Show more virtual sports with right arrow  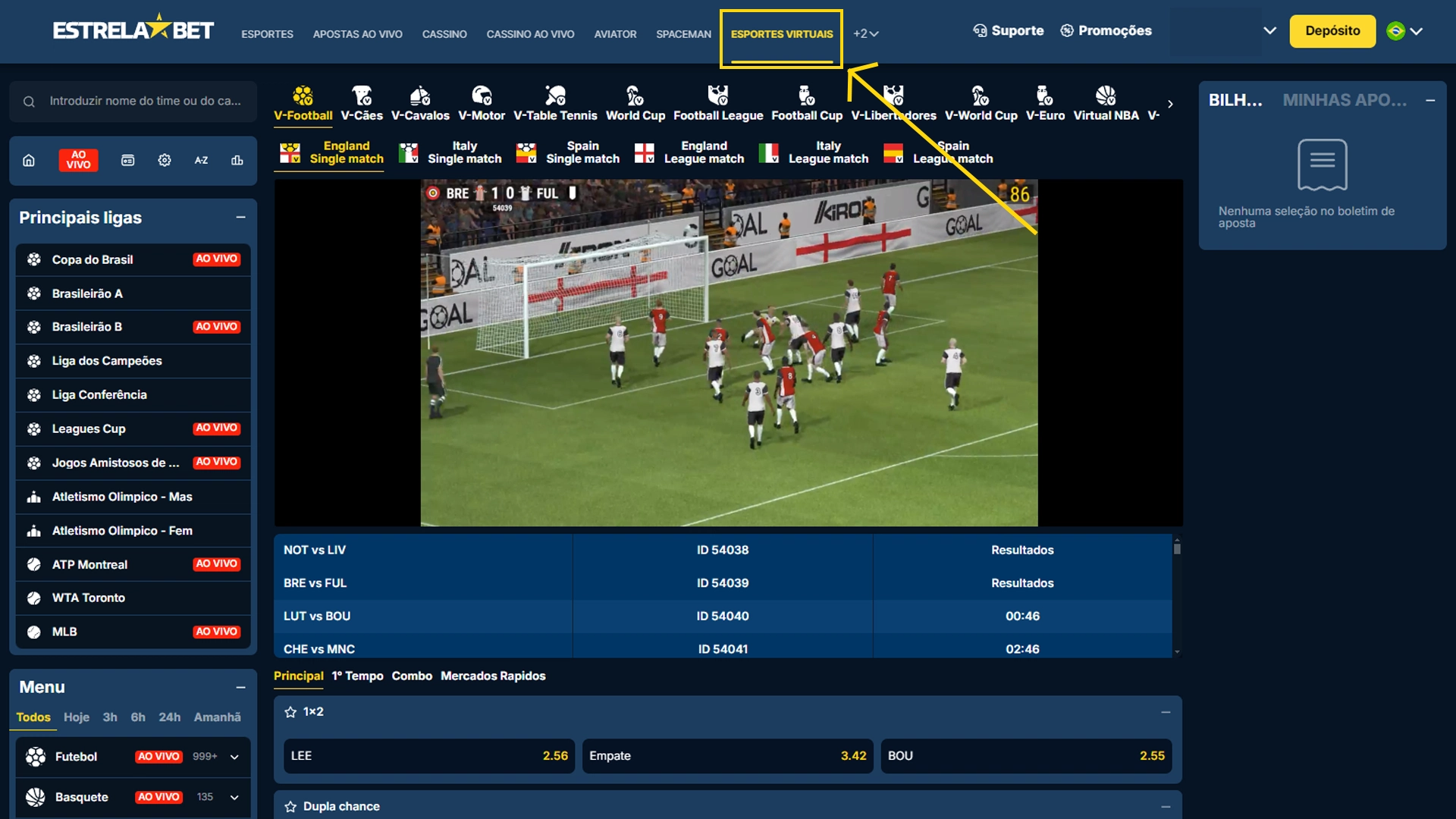pos(1170,104)
